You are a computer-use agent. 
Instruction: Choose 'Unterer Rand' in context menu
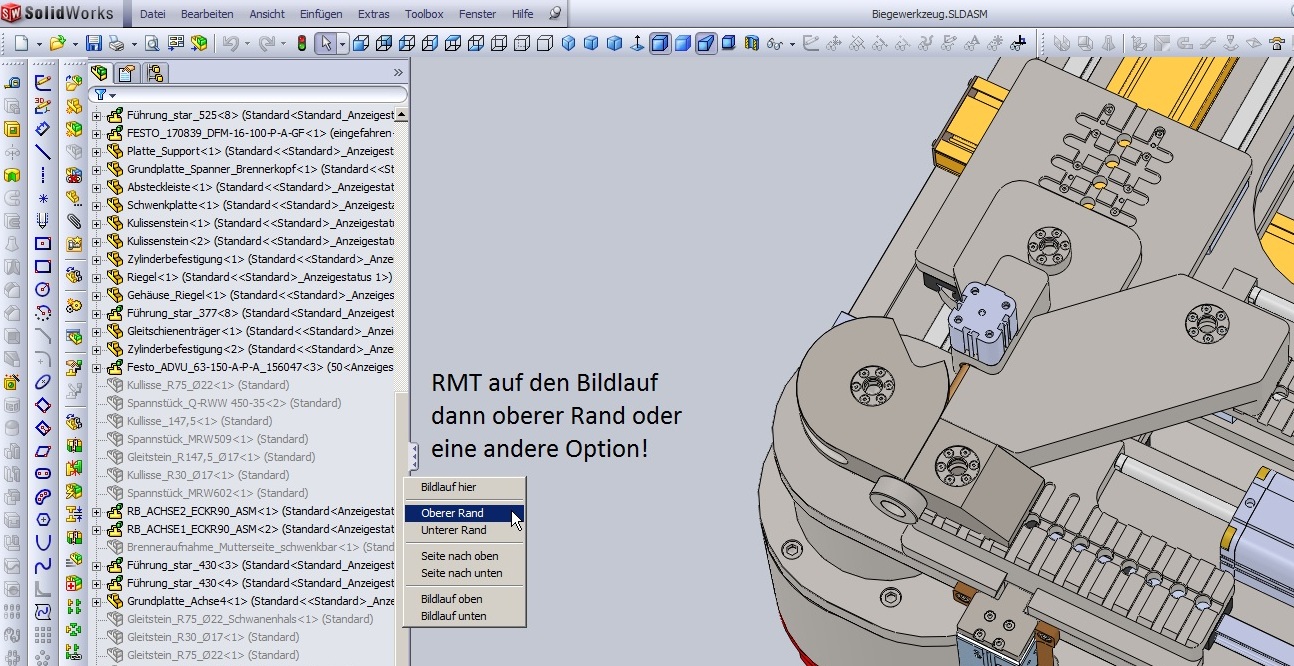pos(464,530)
